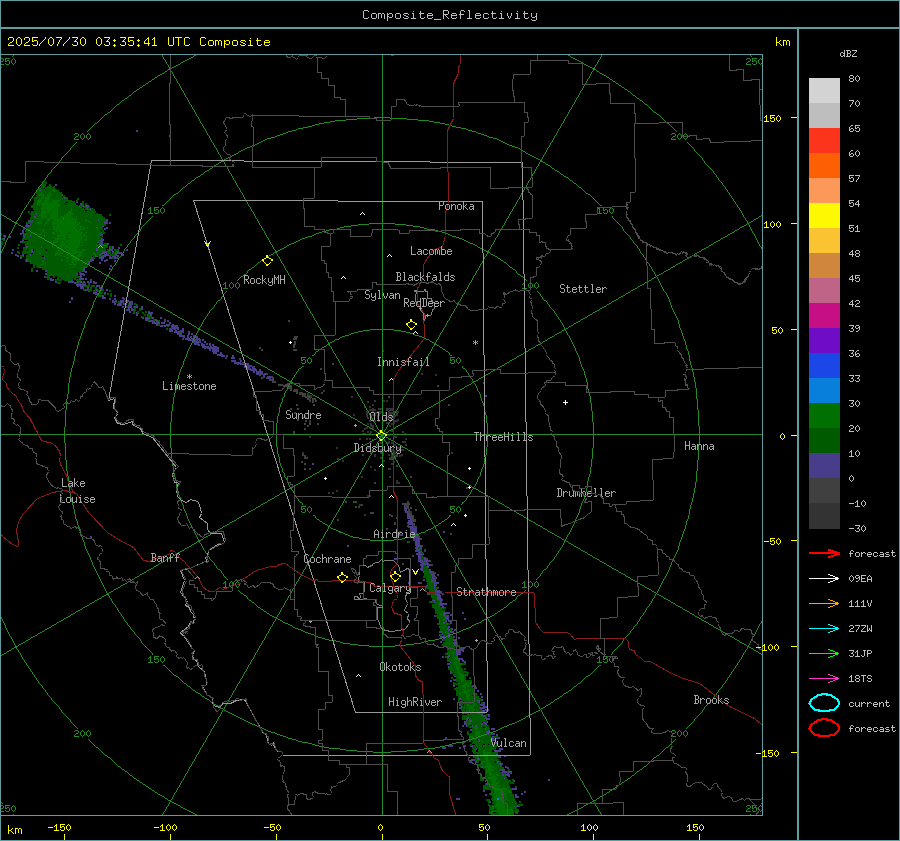Click the radar site diamond between Olds and Didsbury
Viewport: 900px width, 841px height.
pyautogui.click(x=381, y=436)
